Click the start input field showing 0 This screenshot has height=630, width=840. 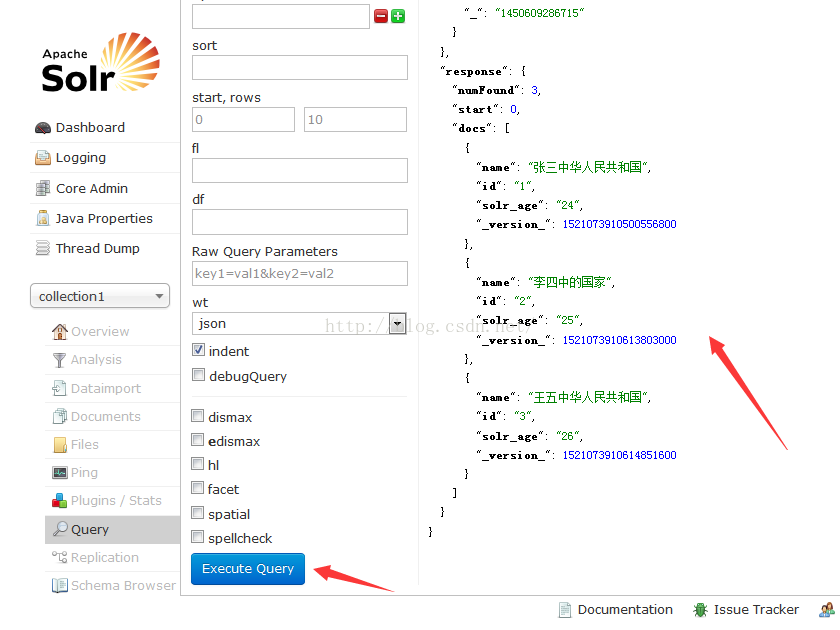tap(243, 119)
